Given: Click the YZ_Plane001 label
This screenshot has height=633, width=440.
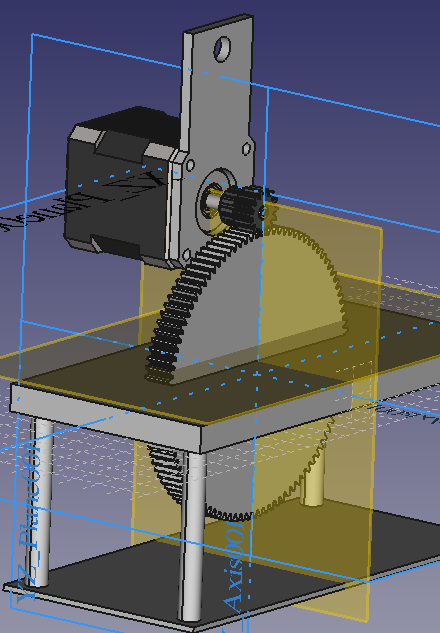Looking at the screenshot, I should (x=29, y=525).
